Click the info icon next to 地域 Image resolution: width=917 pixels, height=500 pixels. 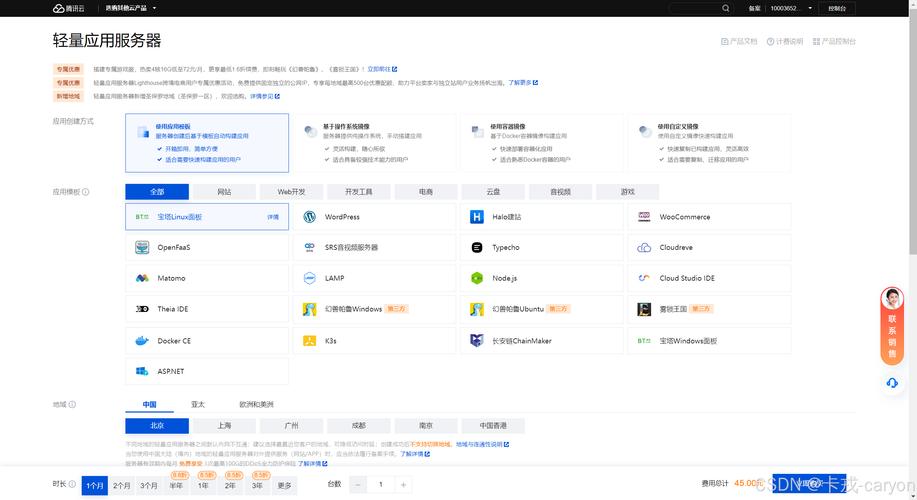73,404
